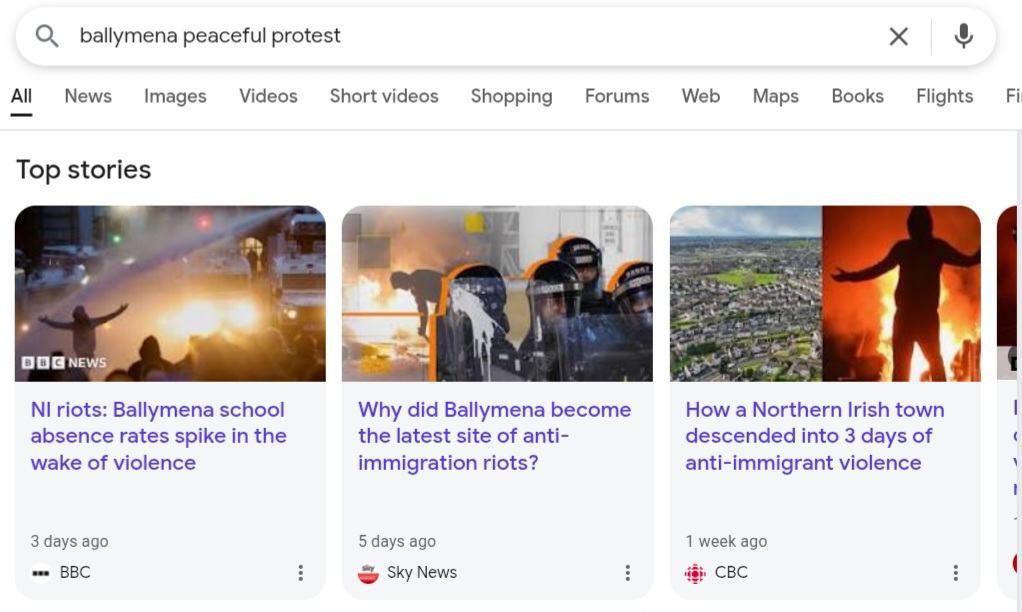Switch to the News tab
Image resolution: width=1022 pixels, height=612 pixels.
pos(88,96)
